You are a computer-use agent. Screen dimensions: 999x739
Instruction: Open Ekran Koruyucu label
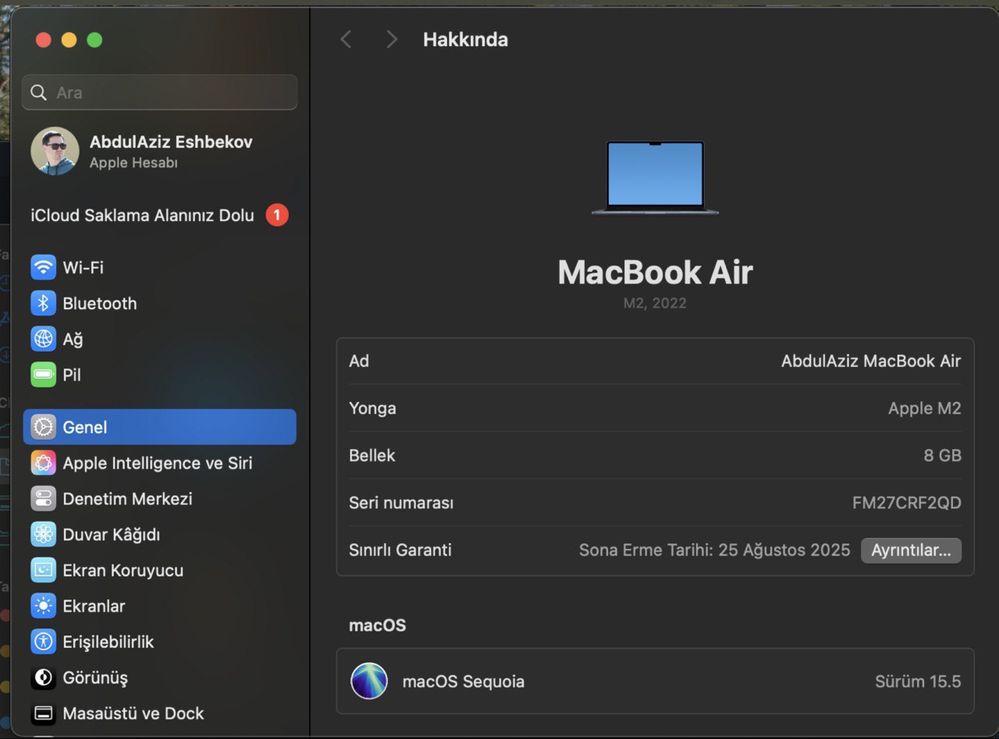[123, 570]
